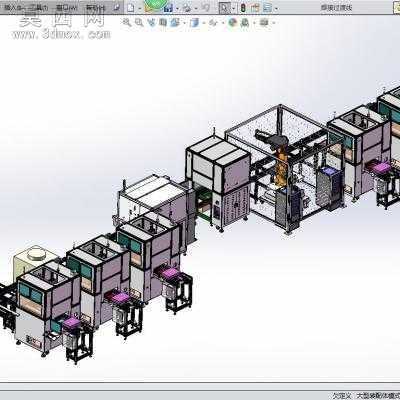Open the Hide/Show Items icon

[x=212, y=22]
